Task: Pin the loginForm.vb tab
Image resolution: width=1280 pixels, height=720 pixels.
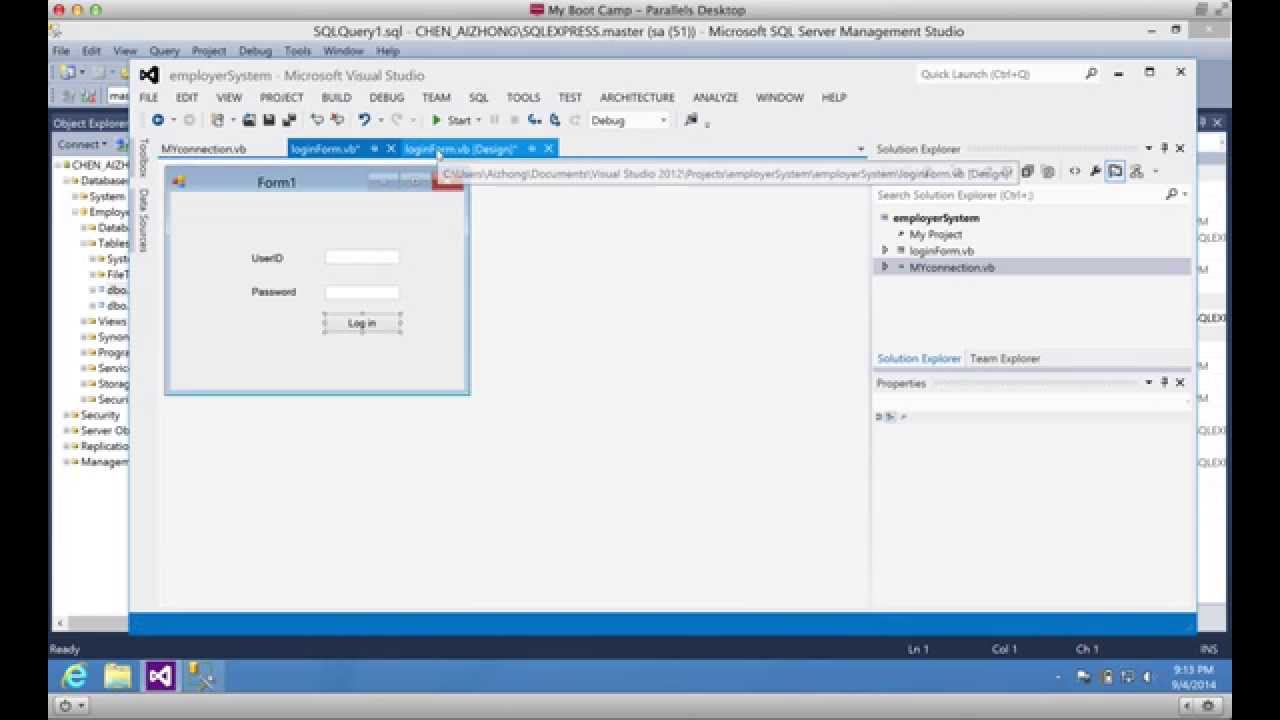Action: pos(374,149)
